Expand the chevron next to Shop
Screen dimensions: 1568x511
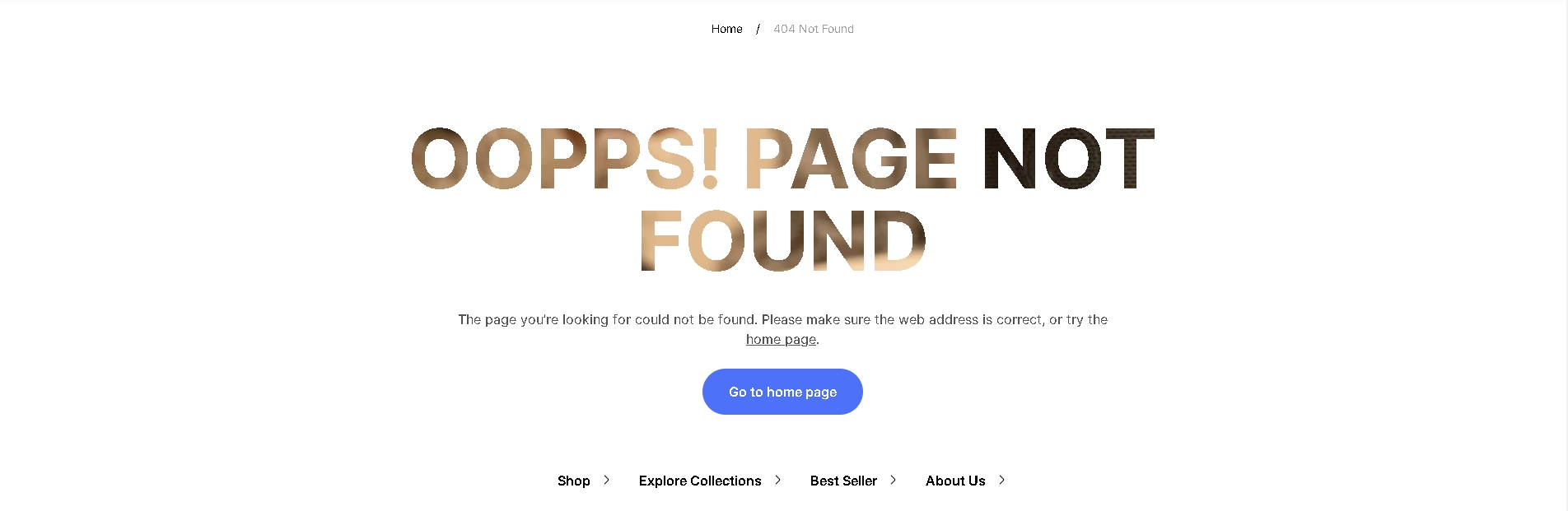[606, 480]
